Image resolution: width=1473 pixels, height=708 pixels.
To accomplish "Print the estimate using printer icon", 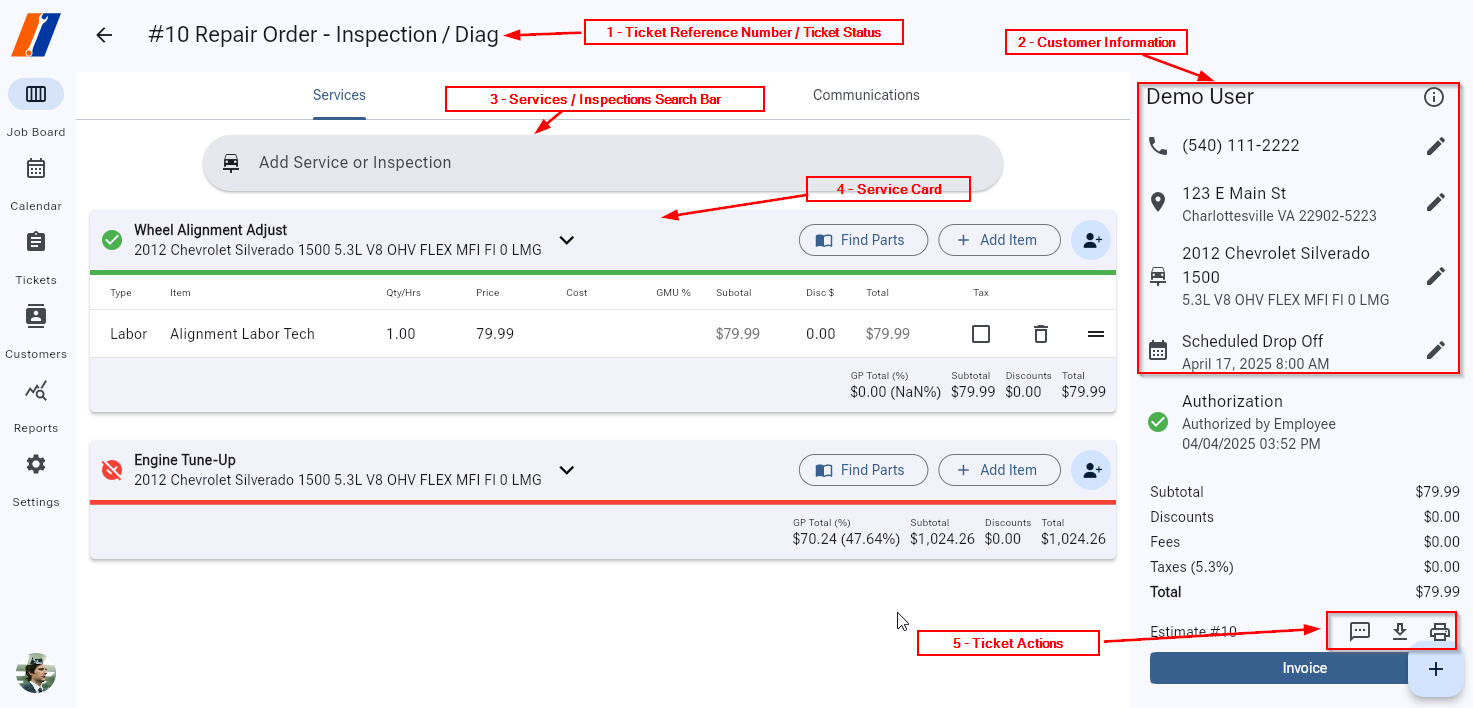I will (1439, 631).
